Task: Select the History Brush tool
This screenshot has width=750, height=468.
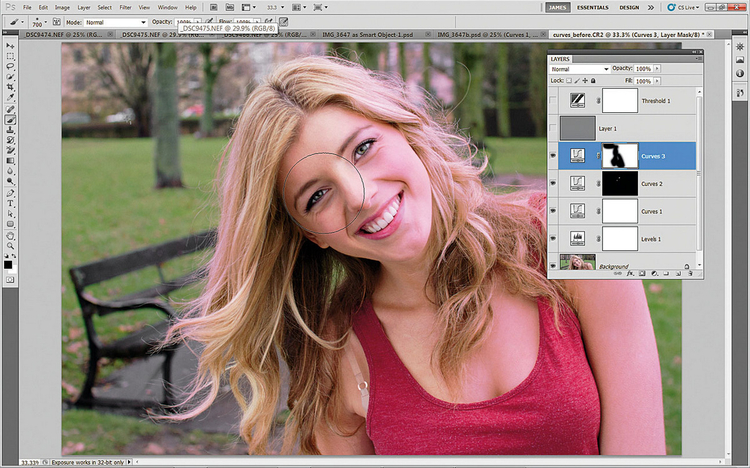Action: pyautogui.click(x=10, y=140)
